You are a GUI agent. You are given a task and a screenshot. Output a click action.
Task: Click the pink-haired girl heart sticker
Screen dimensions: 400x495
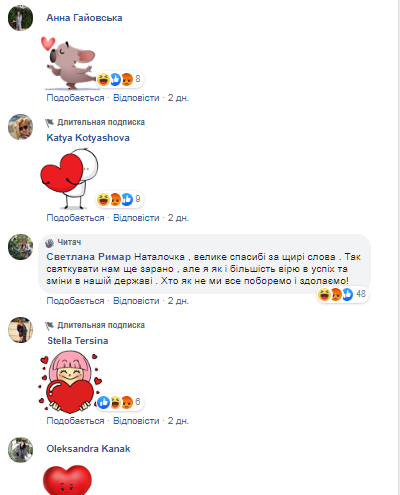click(70, 382)
